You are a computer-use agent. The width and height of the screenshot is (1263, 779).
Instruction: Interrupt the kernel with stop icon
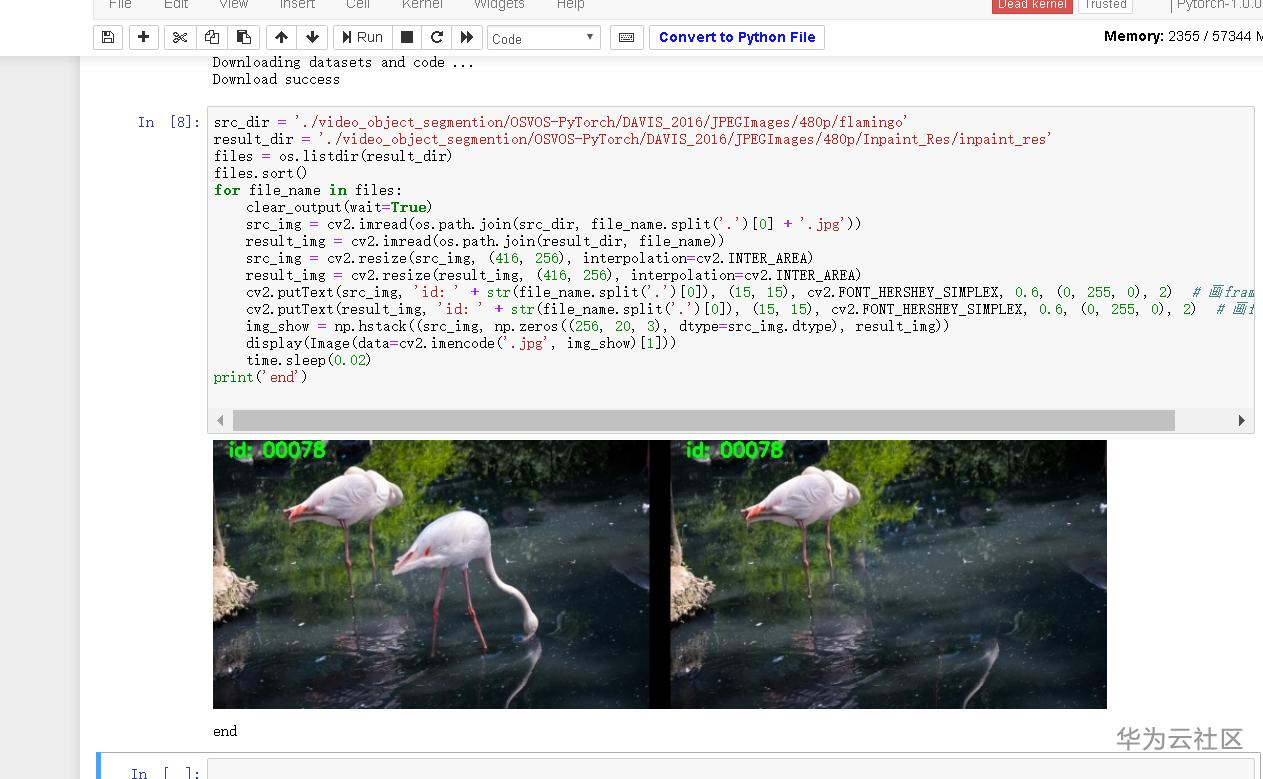(x=407, y=37)
